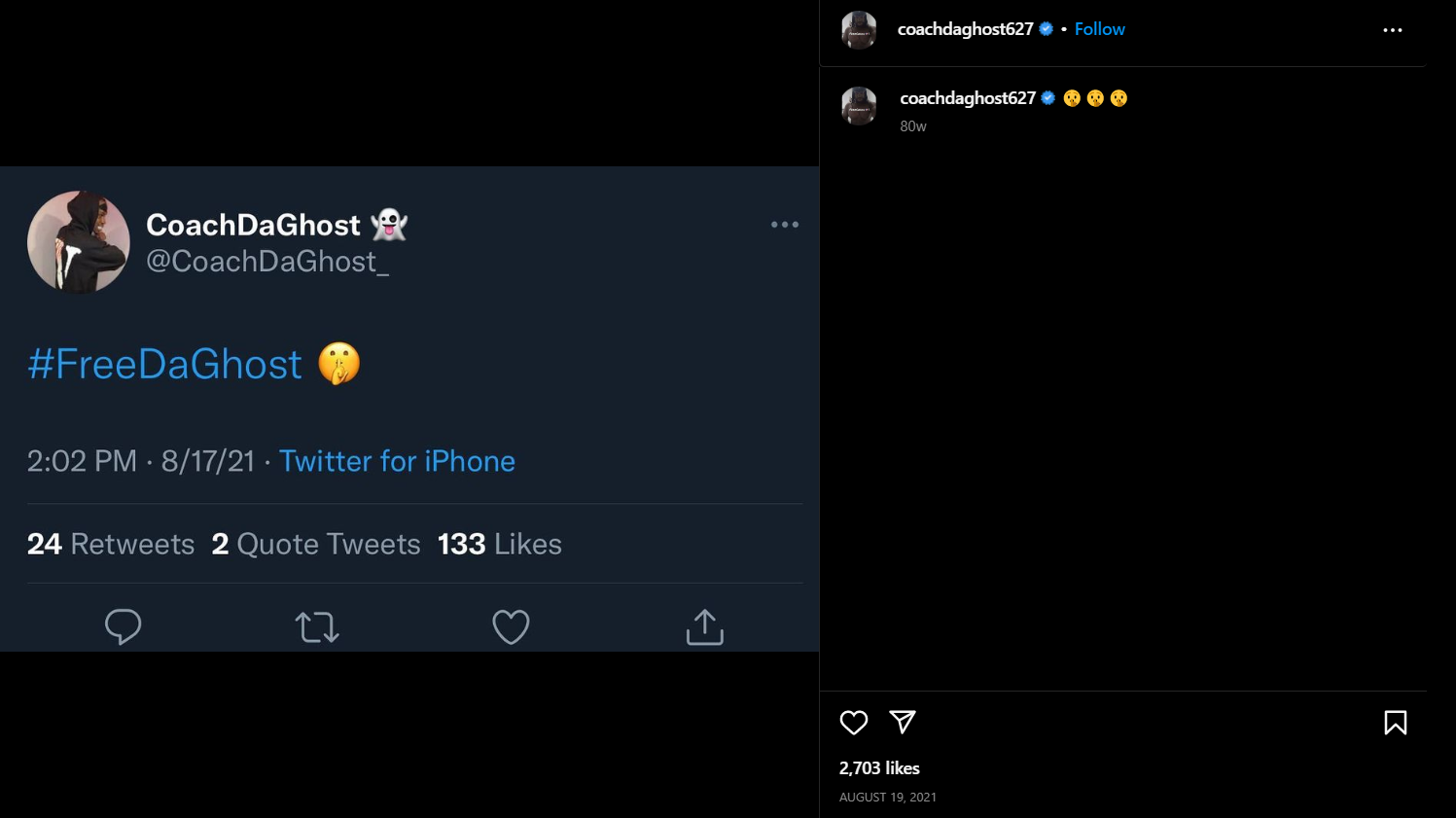Click the tweet heart like icon
The width and height of the screenshot is (1456, 818).
(511, 627)
